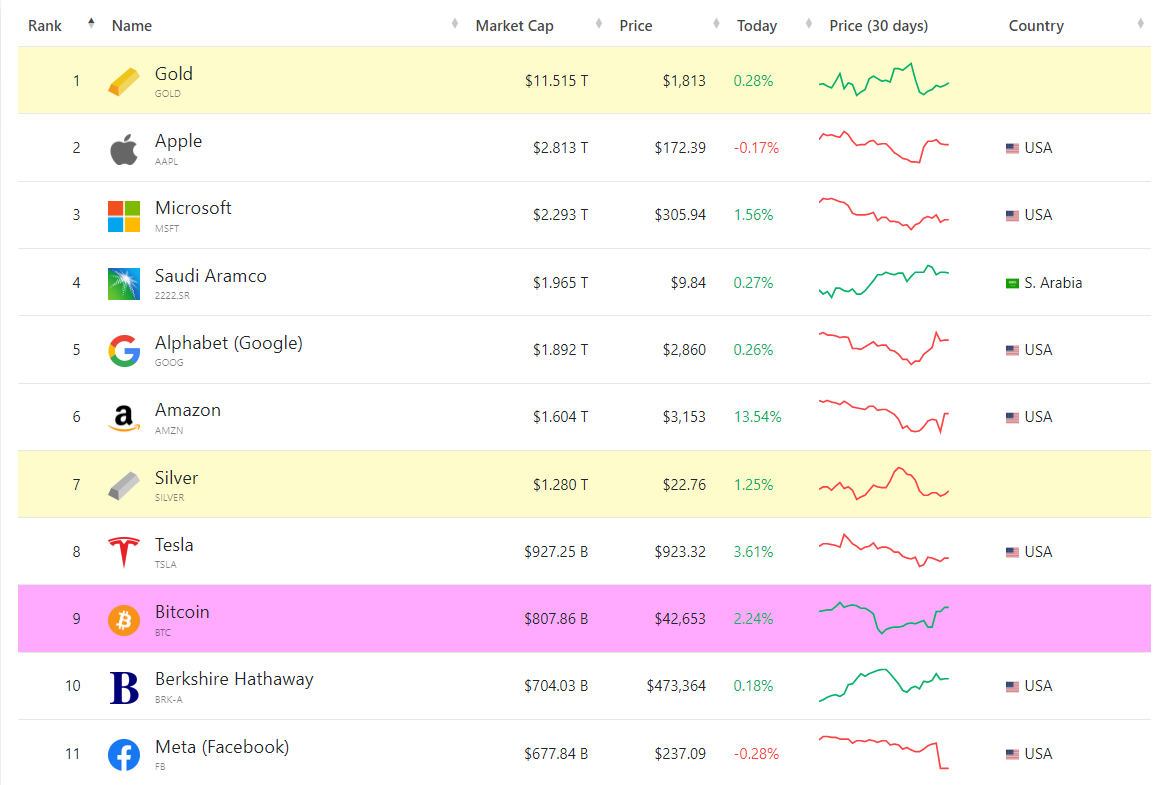Screen dimensions: 1166x785
Task: Click Apple 30-day price chart
Action: (883, 146)
